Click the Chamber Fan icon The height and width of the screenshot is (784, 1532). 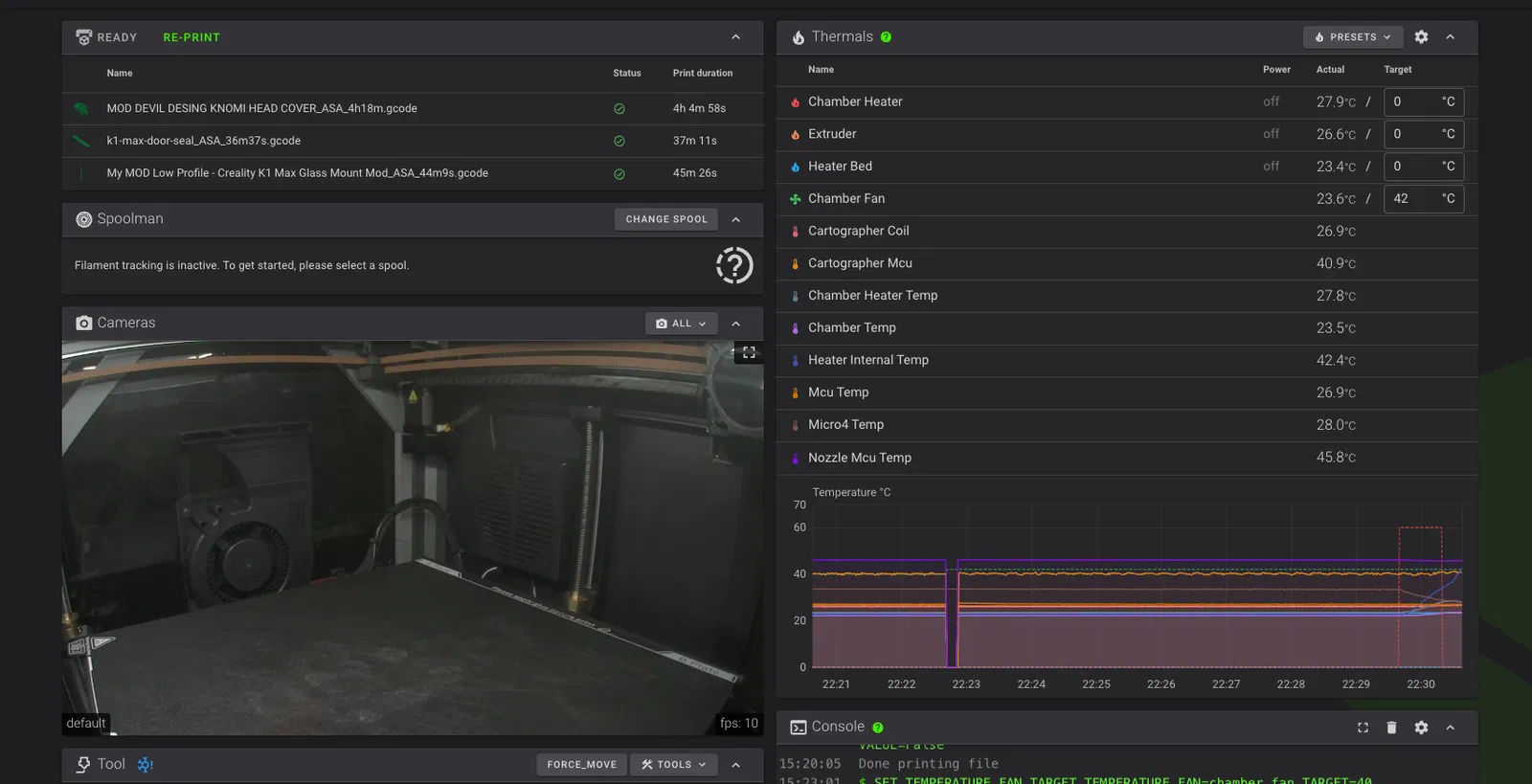pos(795,199)
